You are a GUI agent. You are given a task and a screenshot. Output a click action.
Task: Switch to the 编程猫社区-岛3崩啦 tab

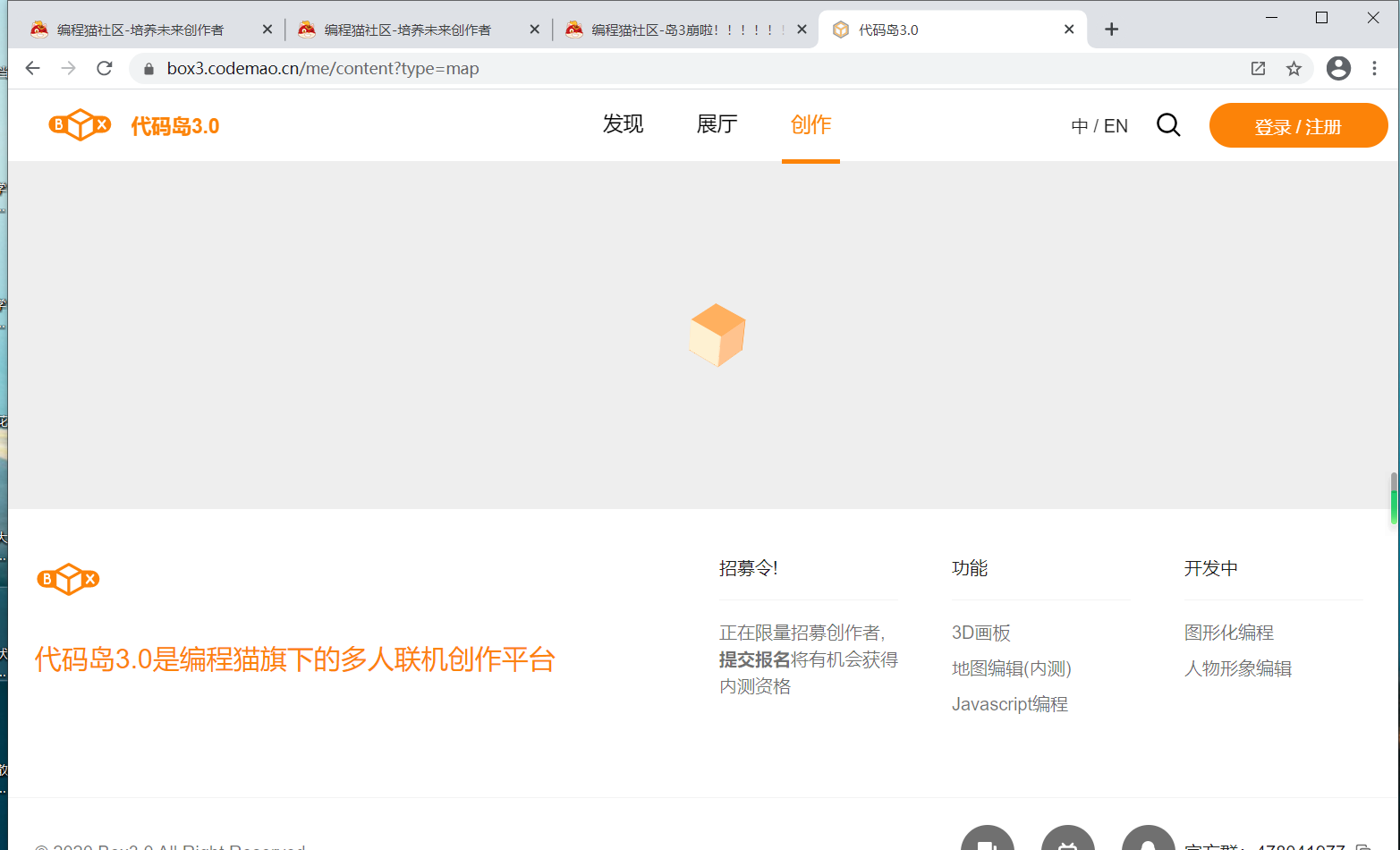click(684, 30)
